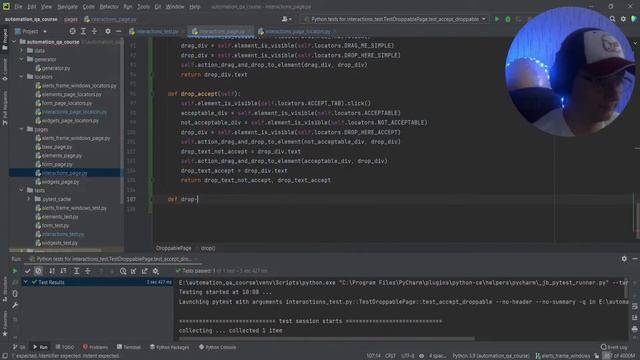Viewport: 640px width, 360px height.
Task: Click the wrench icon in Run sidebar
Action: pos(15,305)
